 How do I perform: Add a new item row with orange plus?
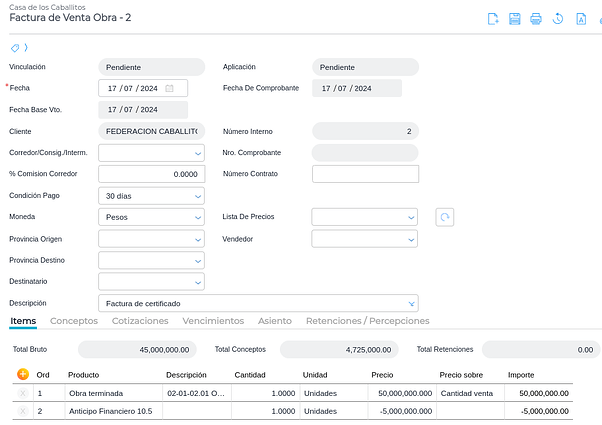pyautogui.click(x=23, y=374)
